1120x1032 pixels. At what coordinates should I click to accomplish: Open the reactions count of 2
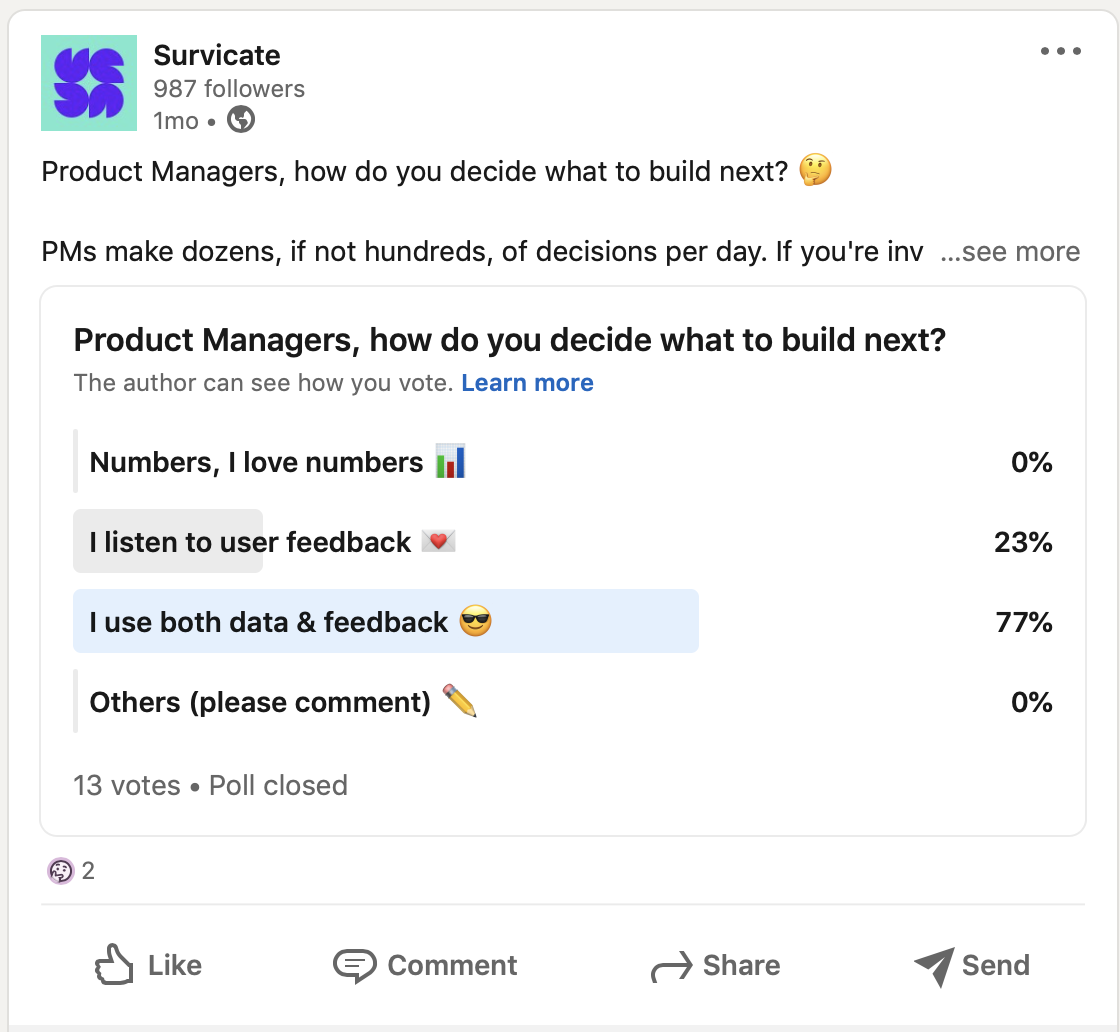(x=88, y=871)
